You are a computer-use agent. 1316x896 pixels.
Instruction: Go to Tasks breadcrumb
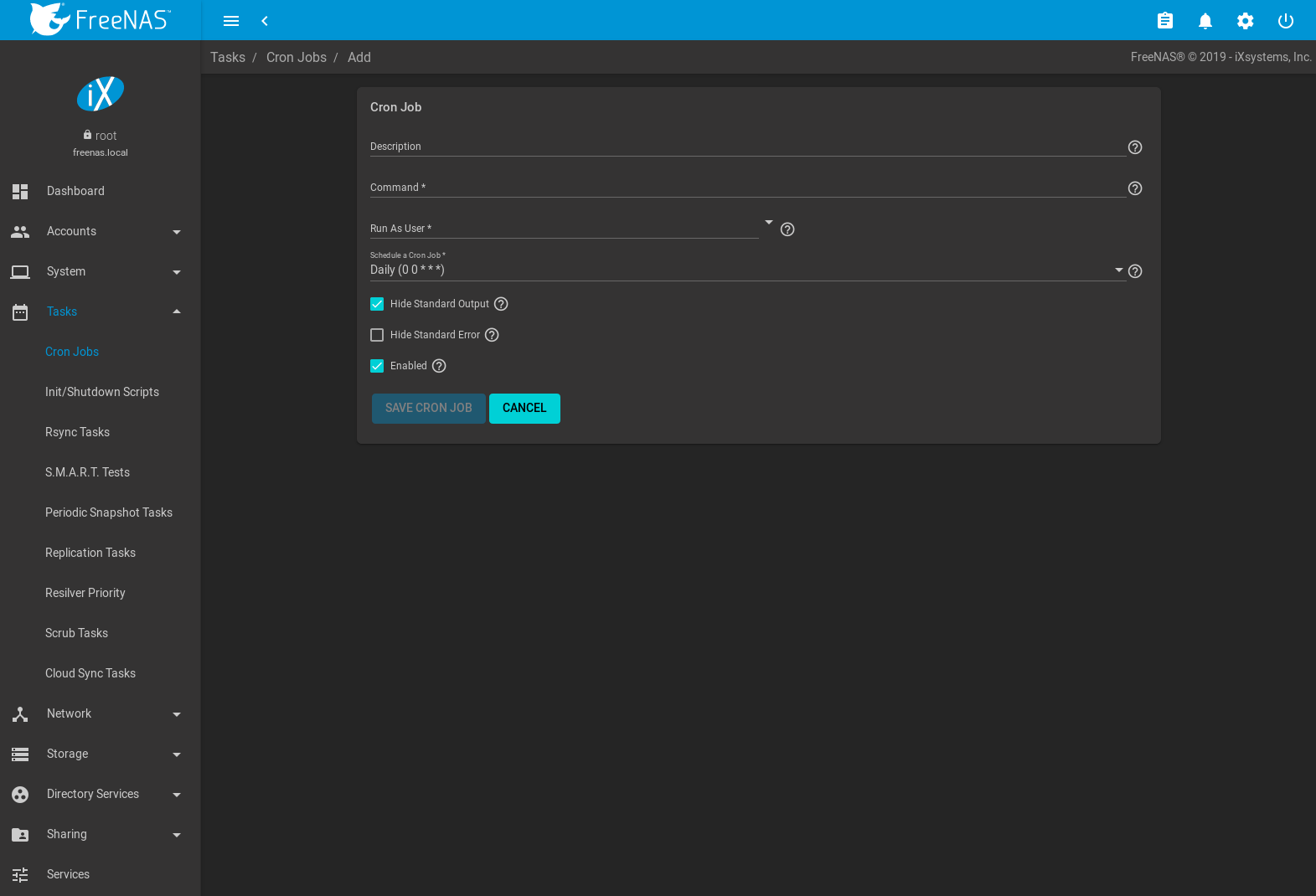click(x=228, y=57)
